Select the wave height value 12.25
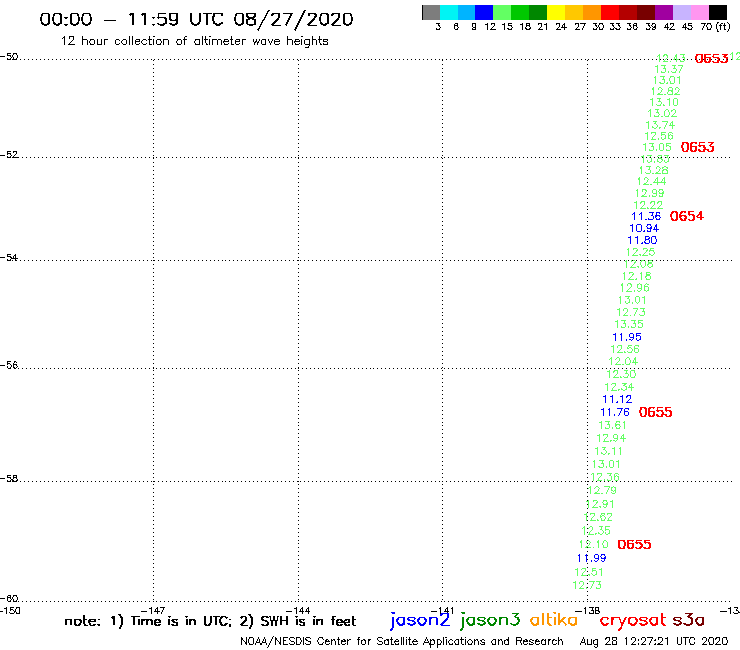The image size is (740, 650). (640, 252)
